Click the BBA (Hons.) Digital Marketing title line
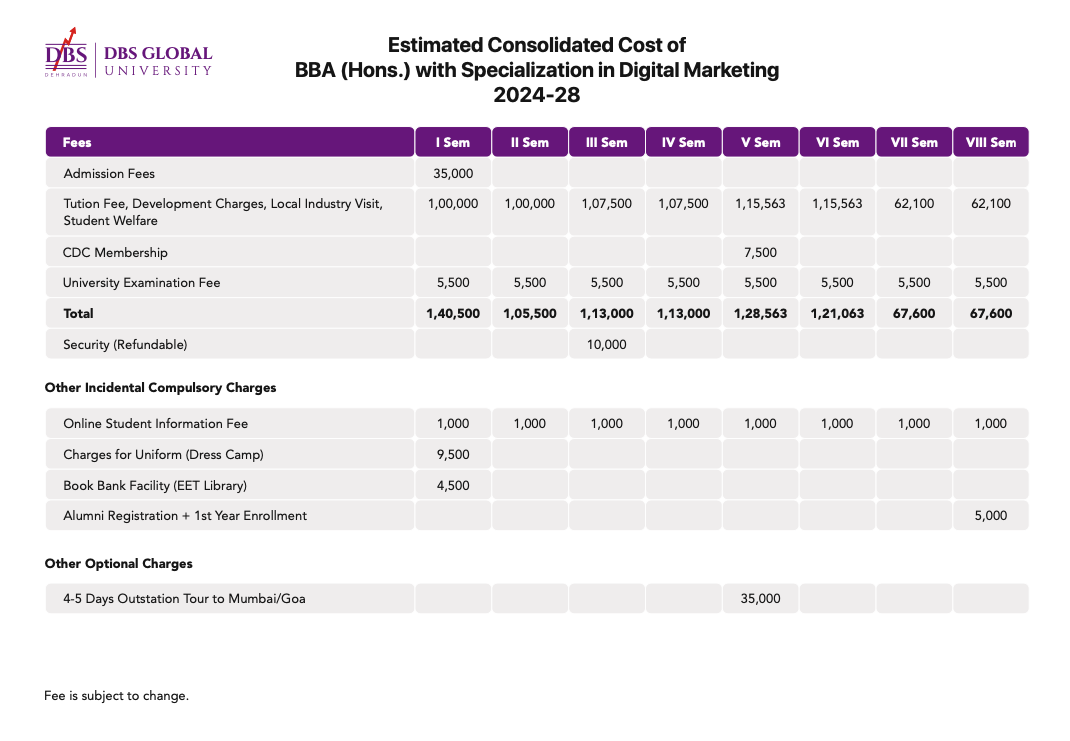Image resolution: width=1070 pixels, height=741 pixels. (x=537, y=70)
